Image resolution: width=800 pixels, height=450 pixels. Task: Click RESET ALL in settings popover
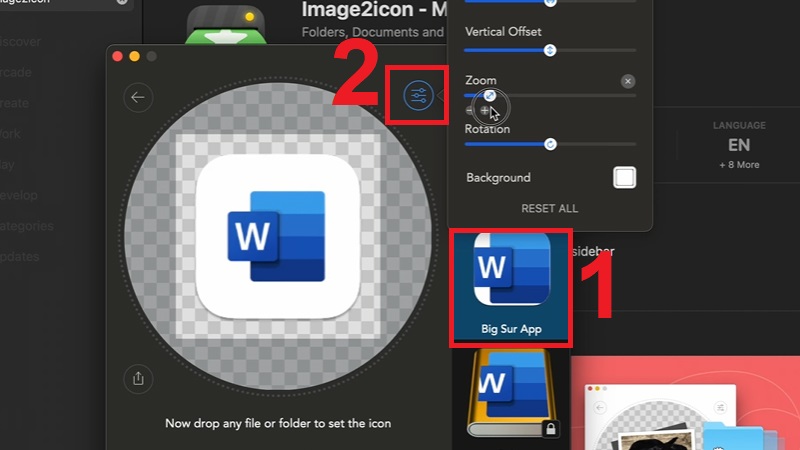pyautogui.click(x=549, y=209)
